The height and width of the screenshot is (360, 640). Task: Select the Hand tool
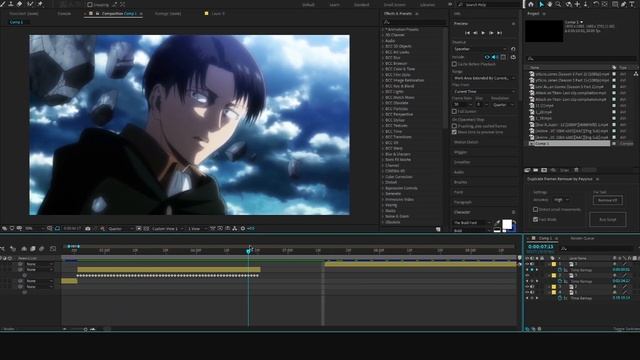coord(550,4)
